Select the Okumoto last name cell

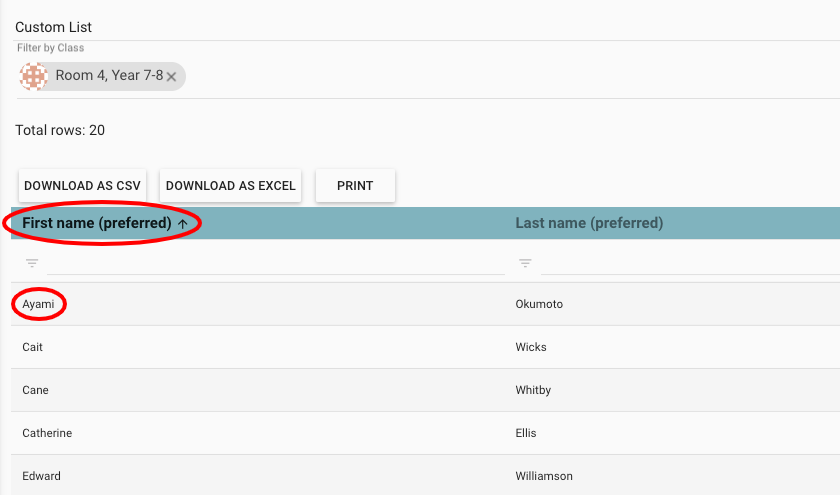tap(539, 304)
